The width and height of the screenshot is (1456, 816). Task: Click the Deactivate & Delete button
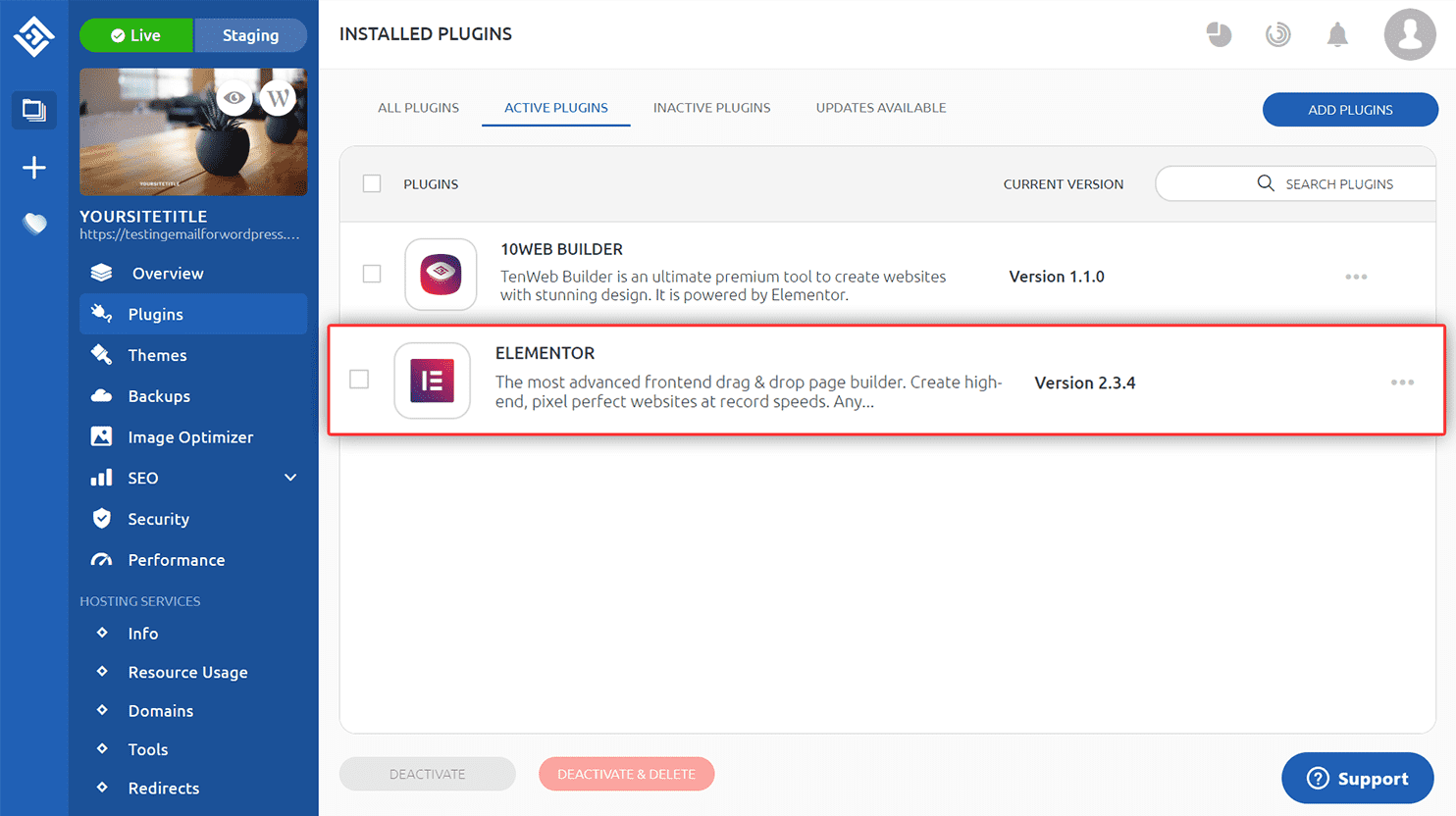coord(626,774)
